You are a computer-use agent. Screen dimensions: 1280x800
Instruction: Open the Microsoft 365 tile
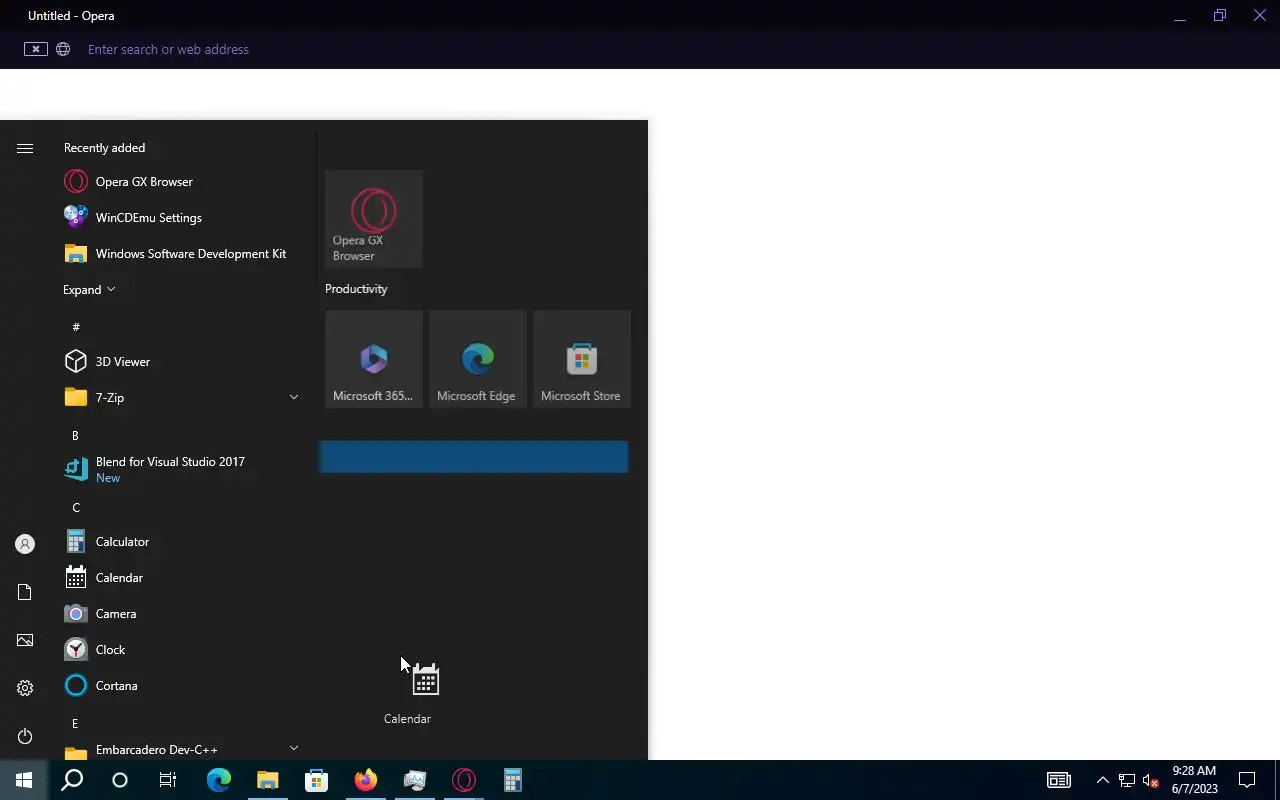[374, 359]
